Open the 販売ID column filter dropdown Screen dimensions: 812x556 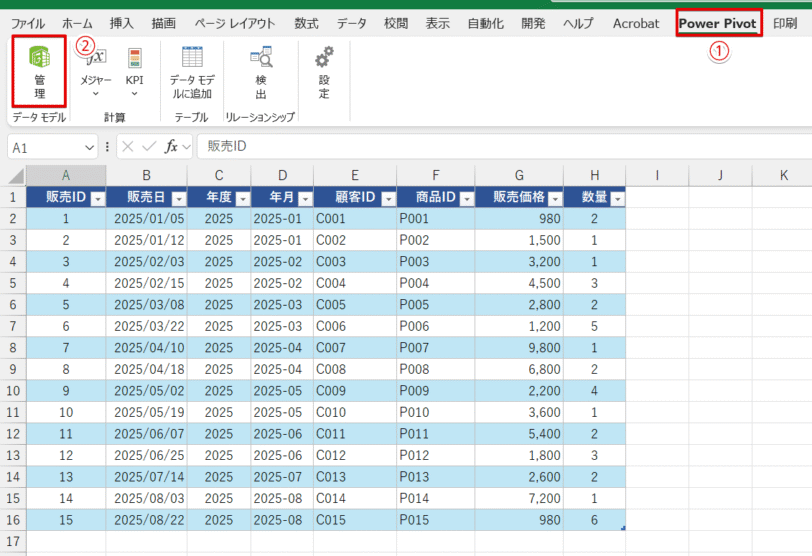coord(97,198)
